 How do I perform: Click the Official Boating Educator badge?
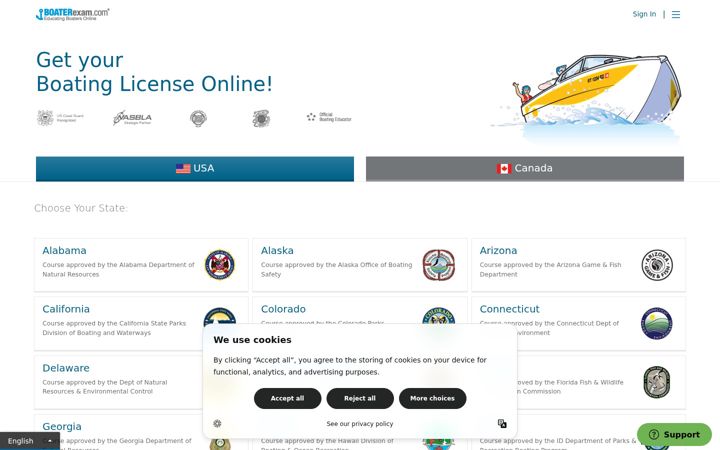(329, 117)
